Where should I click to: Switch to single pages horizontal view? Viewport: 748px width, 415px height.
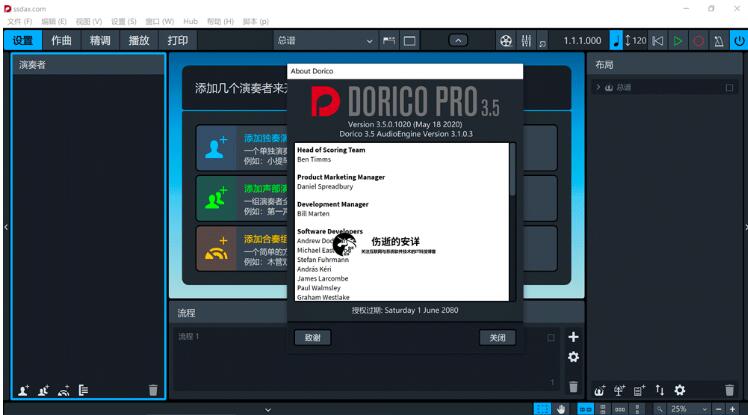tap(620, 409)
